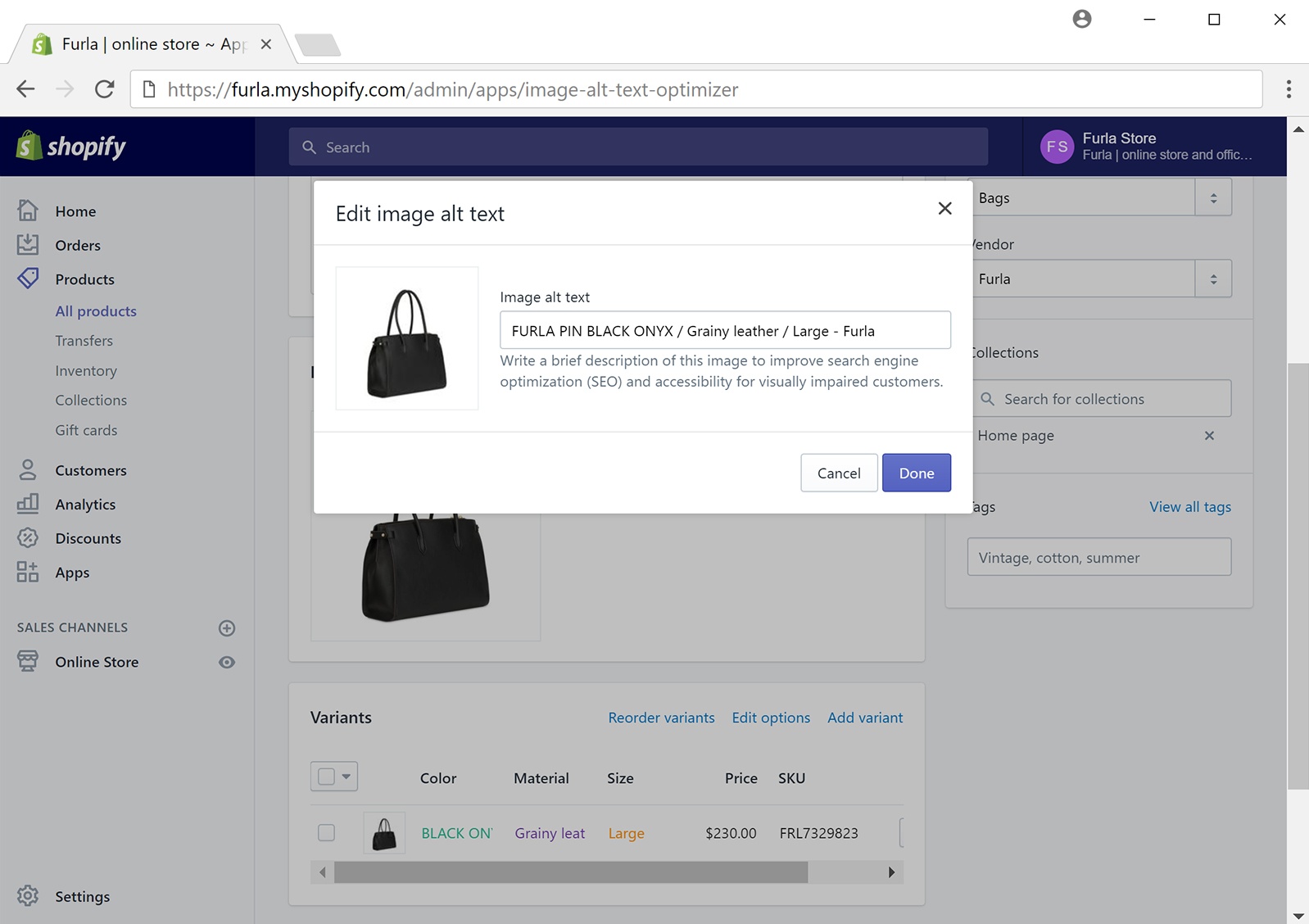Open the Orders page
This screenshot has width=1309, height=924.
[x=78, y=245]
